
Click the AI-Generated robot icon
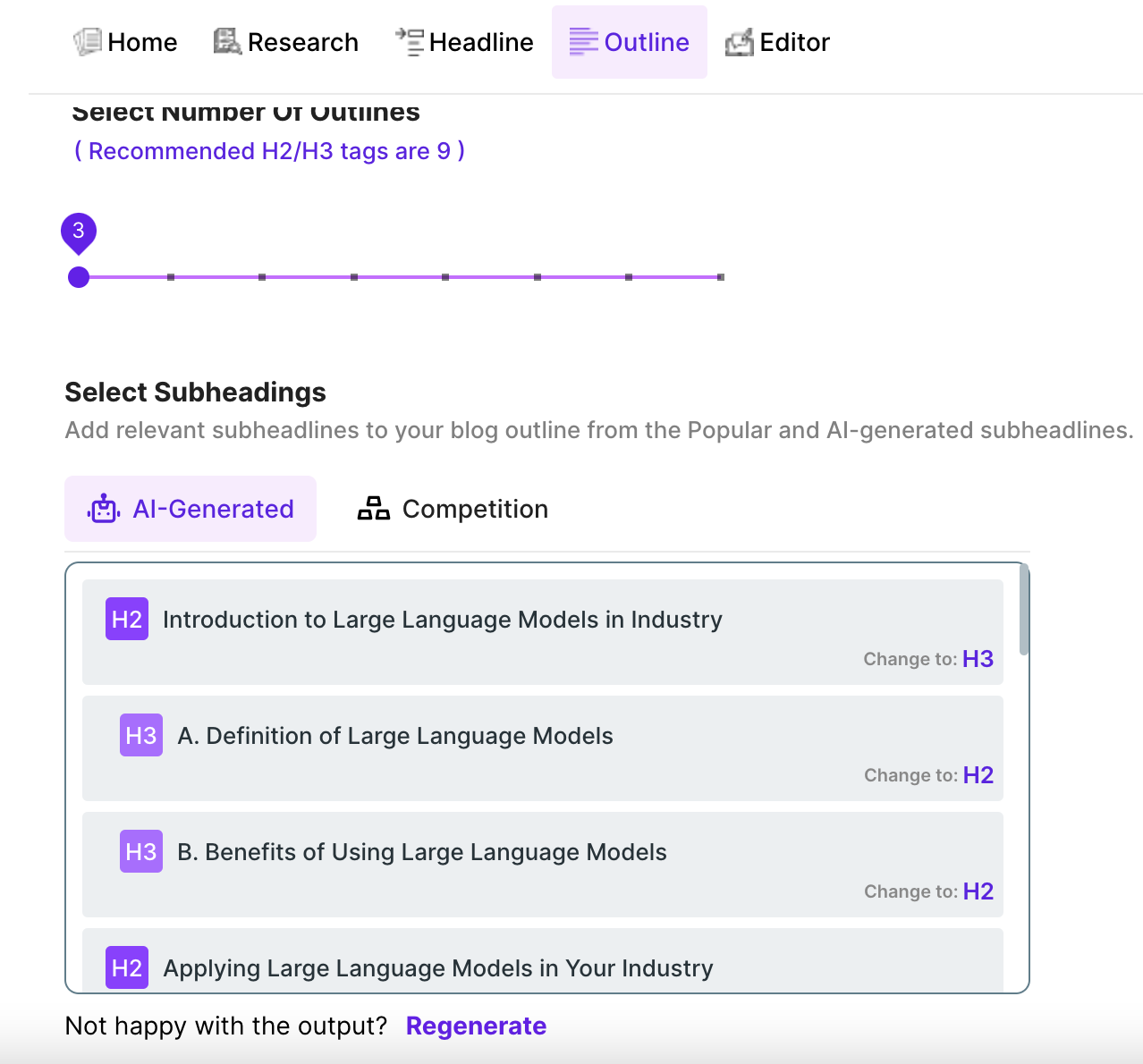coord(104,509)
